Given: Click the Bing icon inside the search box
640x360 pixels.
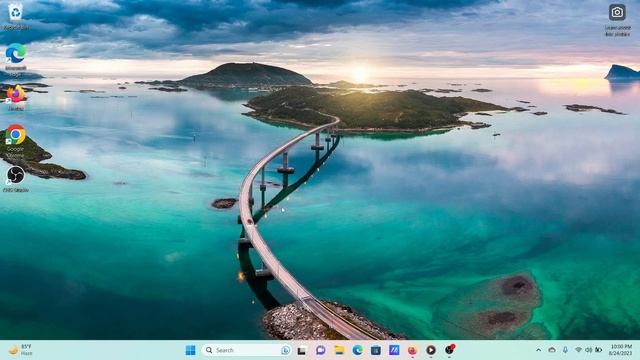Looking at the screenshot, I should (286, 350).
